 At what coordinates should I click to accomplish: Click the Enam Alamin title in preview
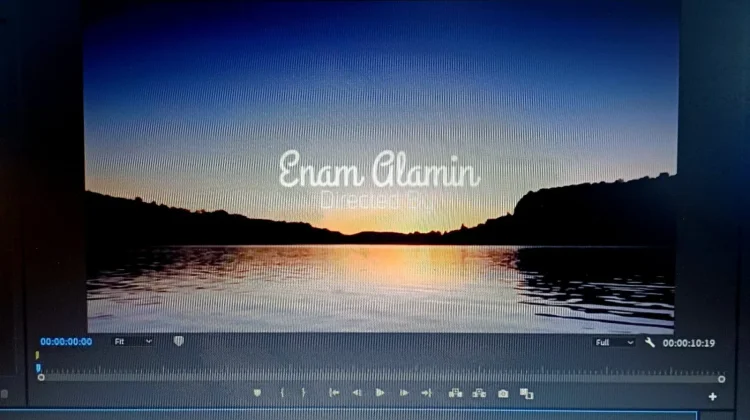[x=379, y=169]
